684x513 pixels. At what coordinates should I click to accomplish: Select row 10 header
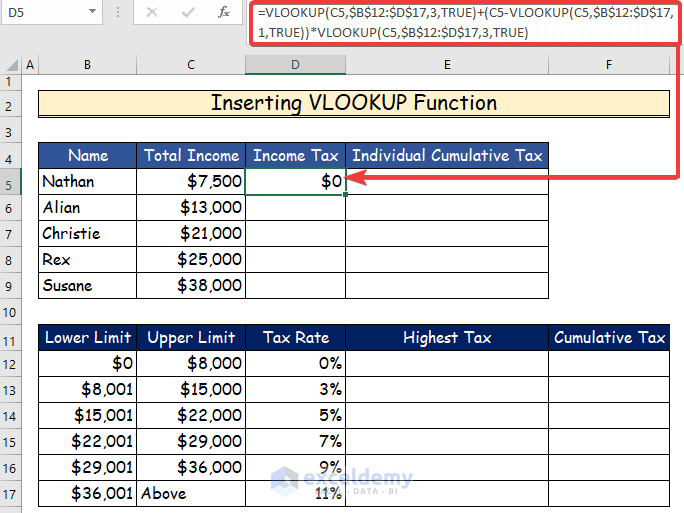pyautogui.click(x=10, y=312)
